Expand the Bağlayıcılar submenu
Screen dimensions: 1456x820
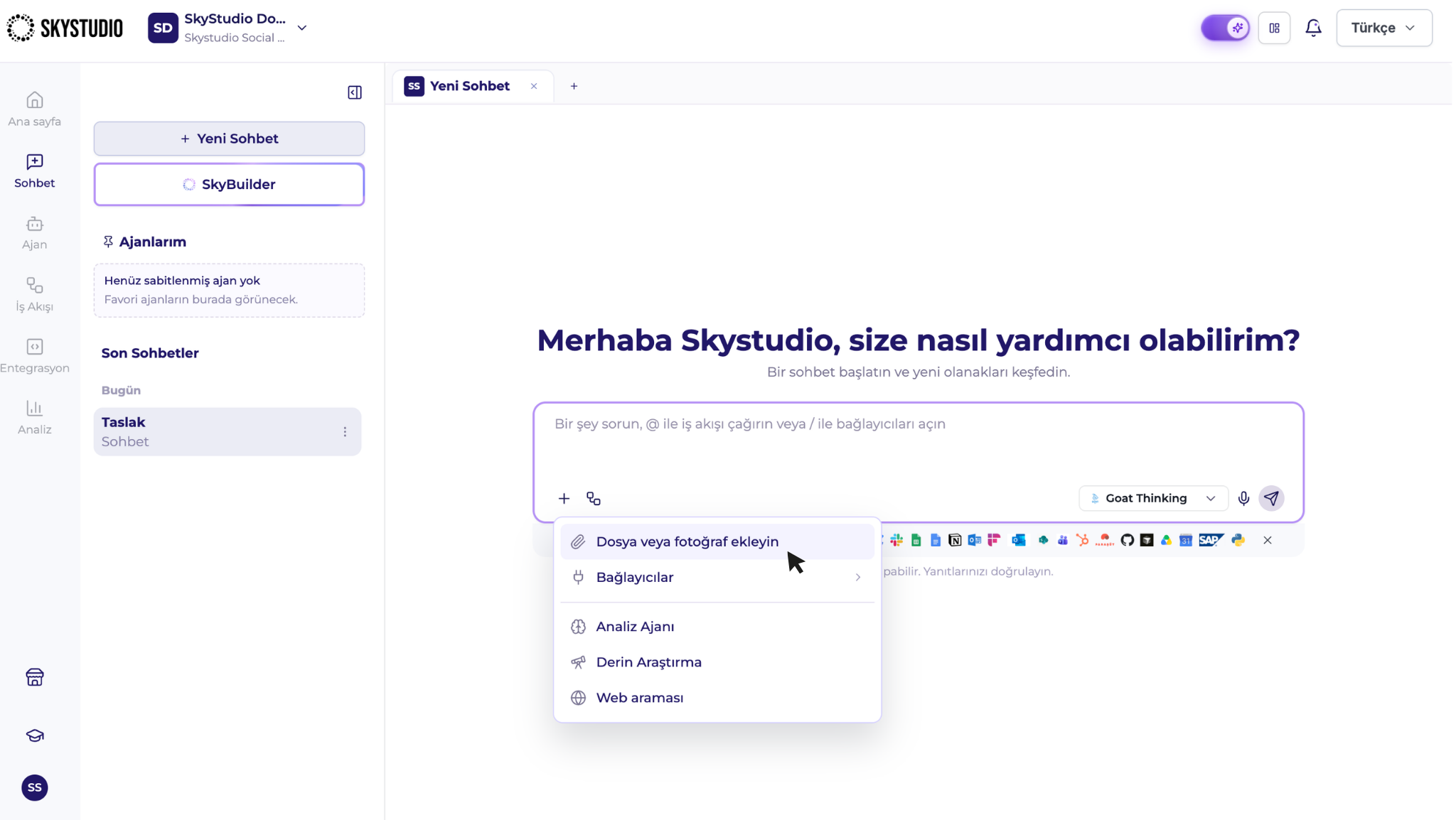(x=717, y=577)
